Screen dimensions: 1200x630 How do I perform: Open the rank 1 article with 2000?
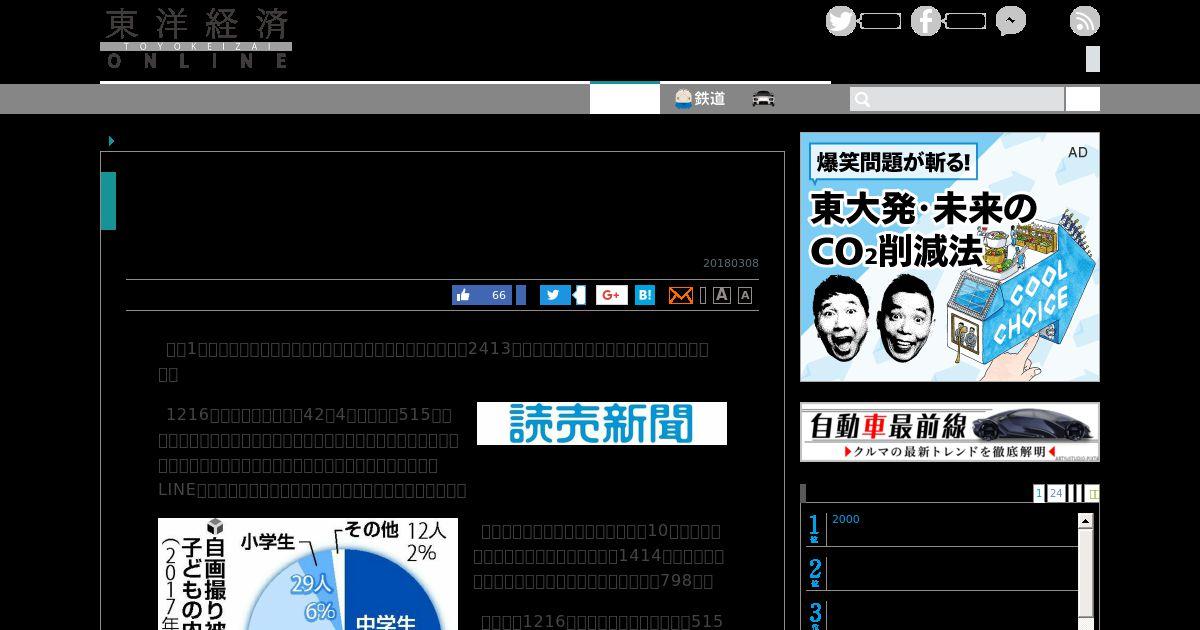pos(845,519)
